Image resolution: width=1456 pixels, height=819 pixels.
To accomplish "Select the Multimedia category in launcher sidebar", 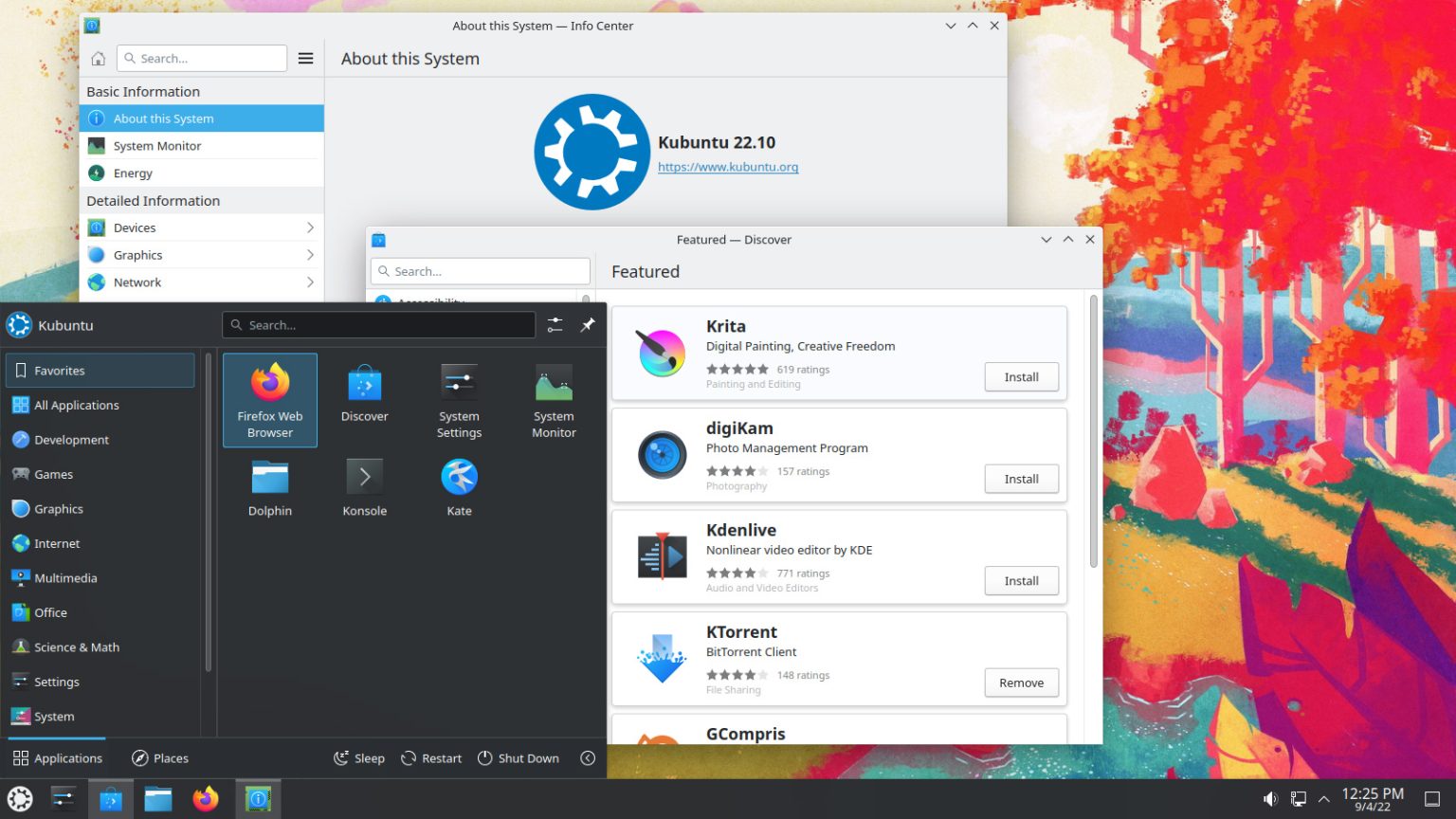I will point(65,577).
